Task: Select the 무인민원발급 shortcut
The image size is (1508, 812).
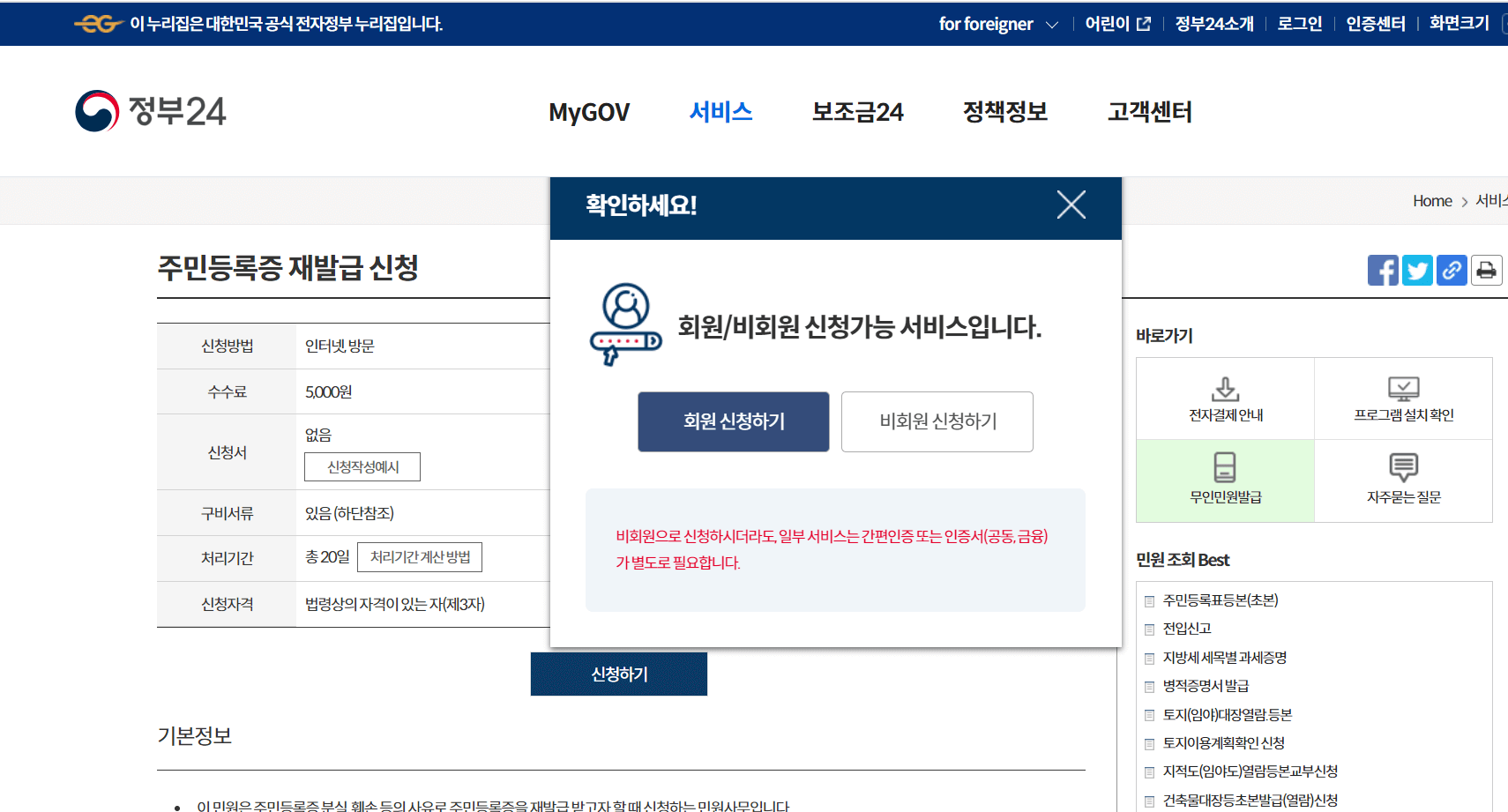Action: pos(1225,480)
